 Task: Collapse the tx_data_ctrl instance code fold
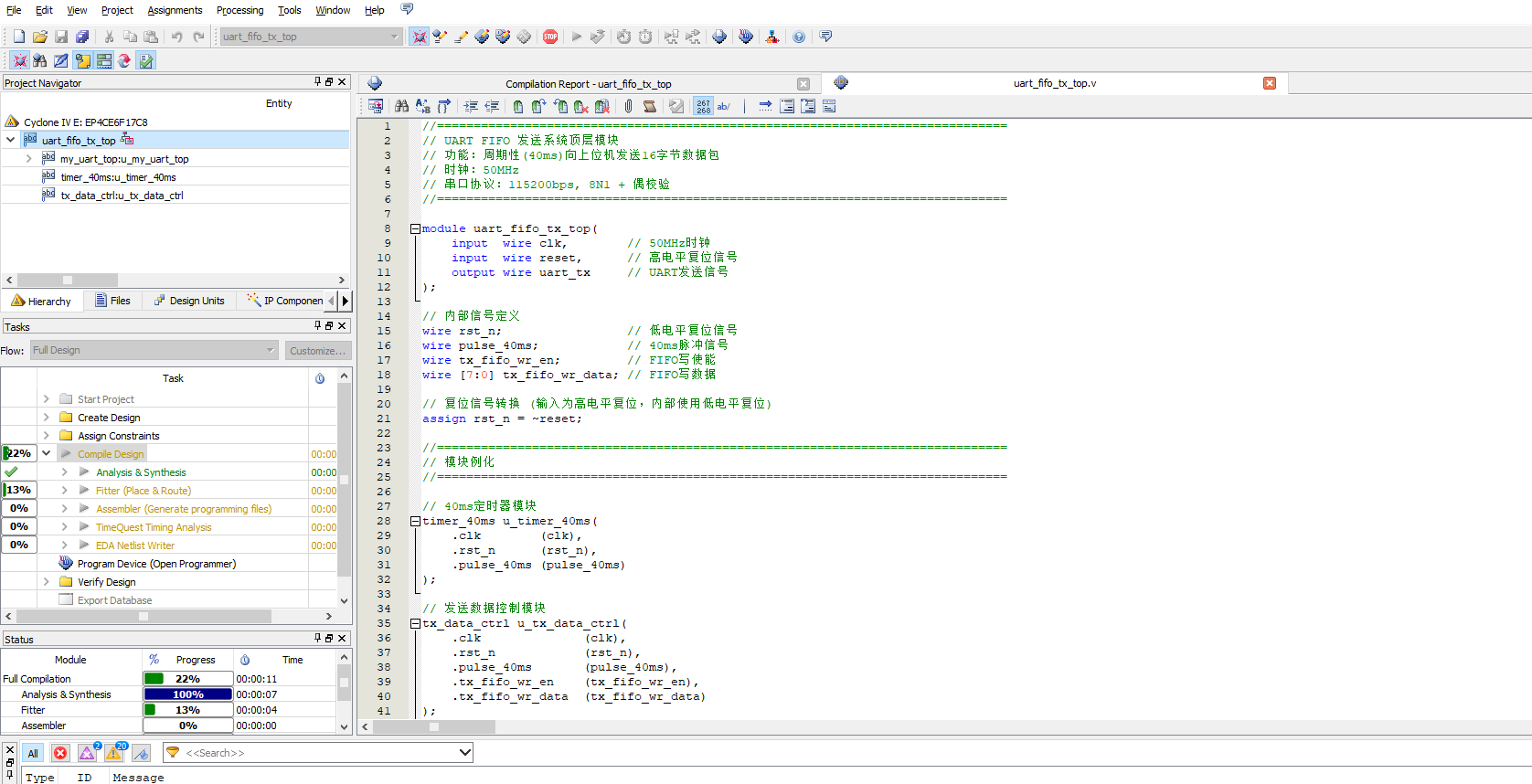[415, 623]
